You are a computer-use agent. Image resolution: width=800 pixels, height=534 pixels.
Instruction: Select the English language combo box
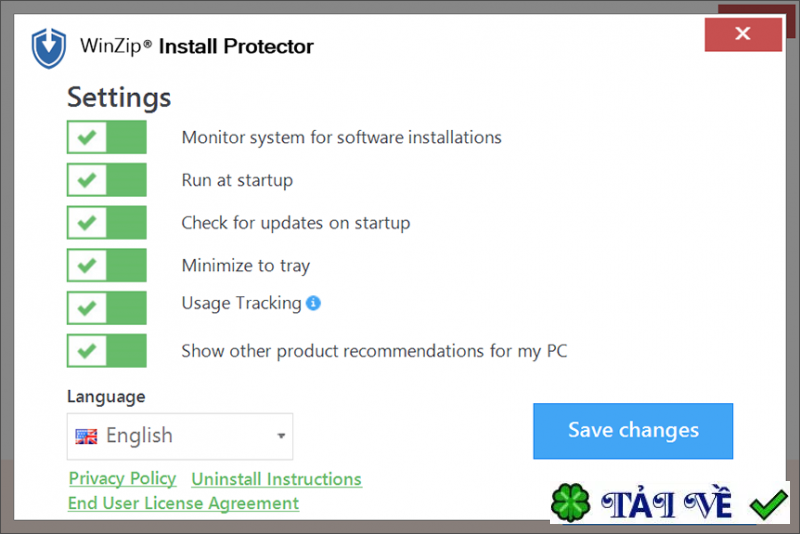pyautogui.click(x=180, y=436)
